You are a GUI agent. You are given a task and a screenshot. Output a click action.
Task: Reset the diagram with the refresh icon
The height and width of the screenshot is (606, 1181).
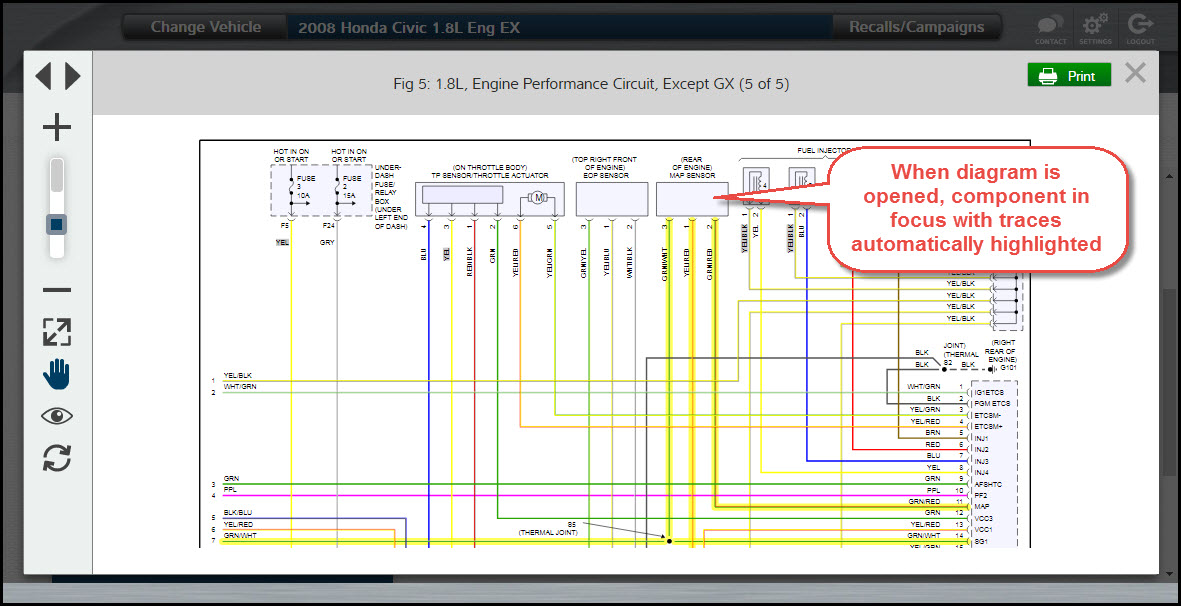pos(57,458)
